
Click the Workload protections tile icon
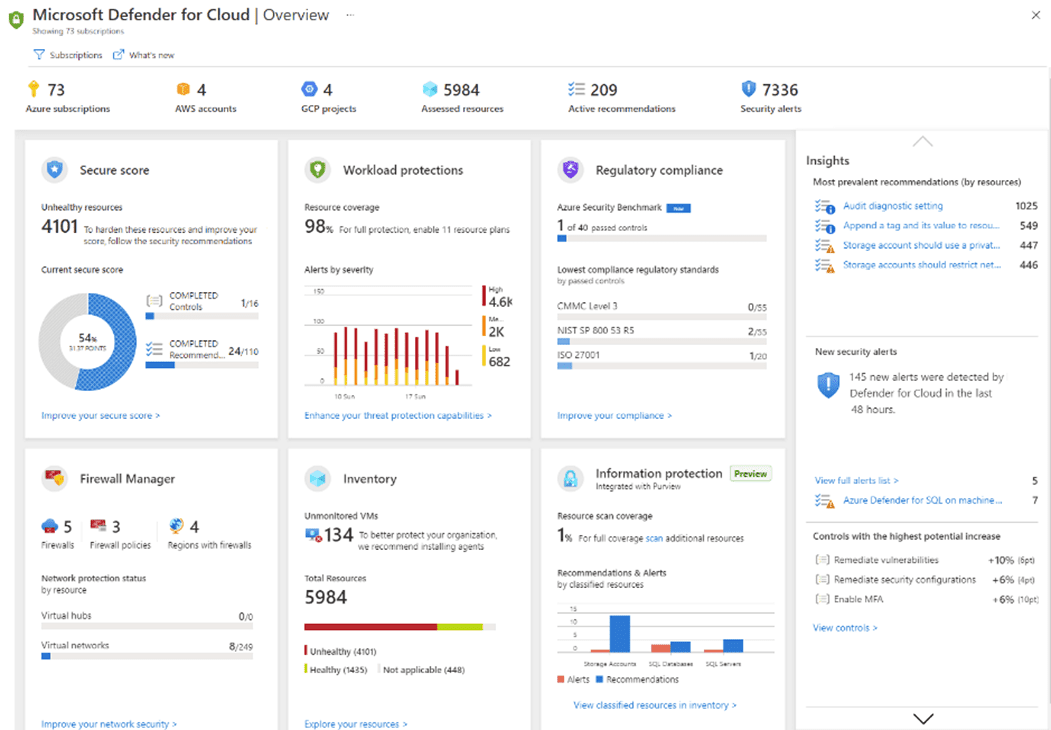(x=318, y=170)
